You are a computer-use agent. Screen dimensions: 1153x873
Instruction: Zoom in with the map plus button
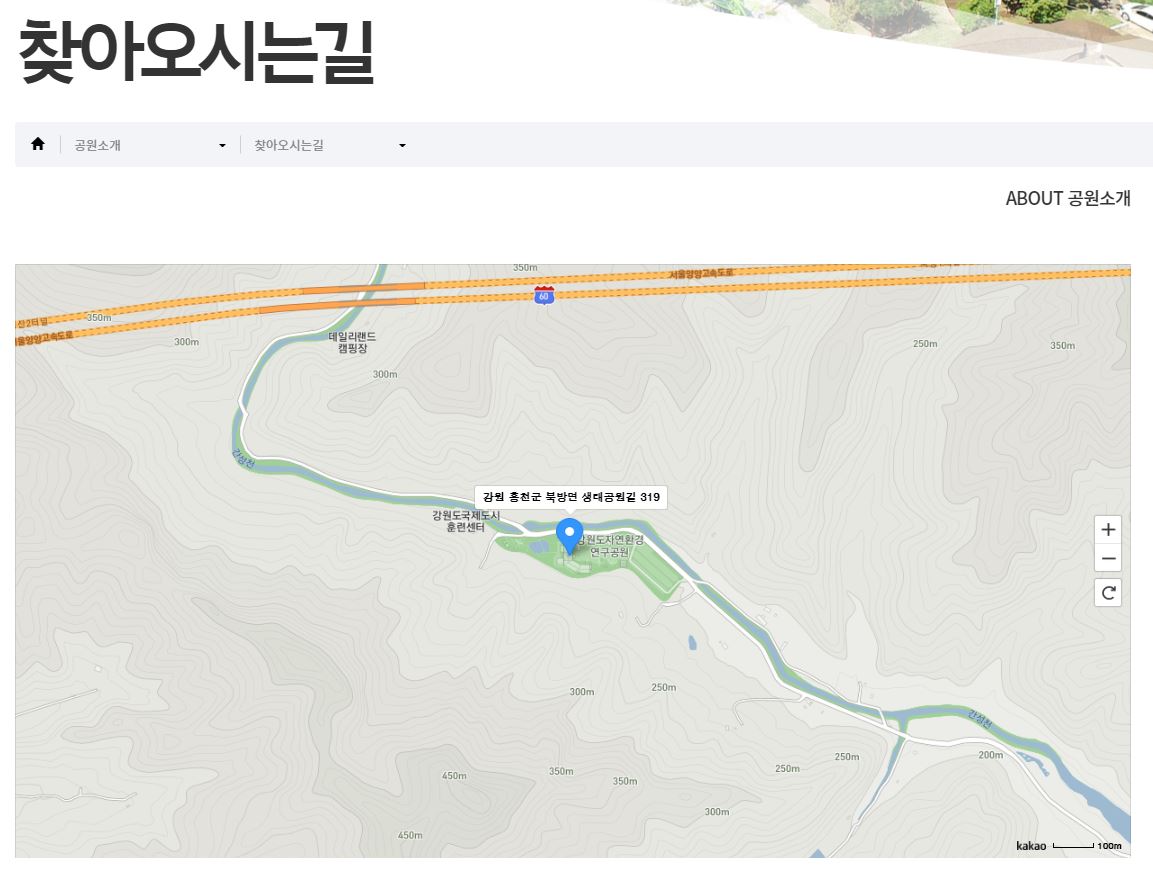pyautogui.click(x=1108, y=530)
